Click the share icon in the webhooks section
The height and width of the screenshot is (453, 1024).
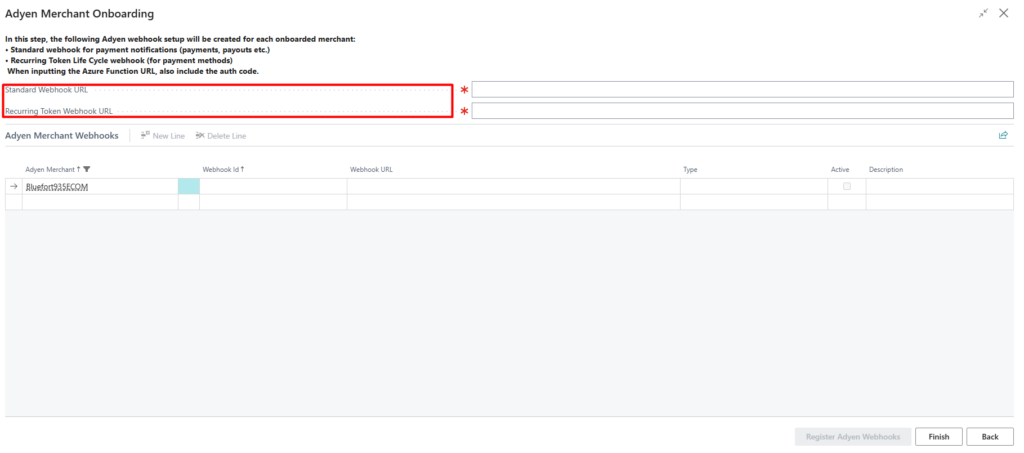(x=1003, y=135)
